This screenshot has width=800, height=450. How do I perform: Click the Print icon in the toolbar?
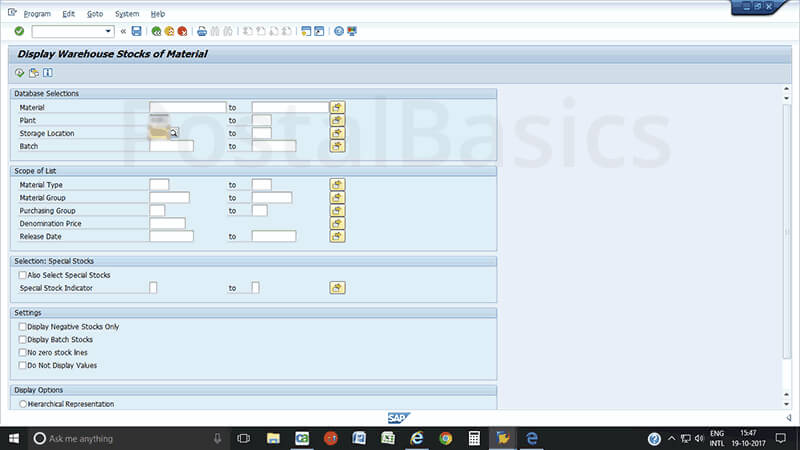(x=202, y=31)
